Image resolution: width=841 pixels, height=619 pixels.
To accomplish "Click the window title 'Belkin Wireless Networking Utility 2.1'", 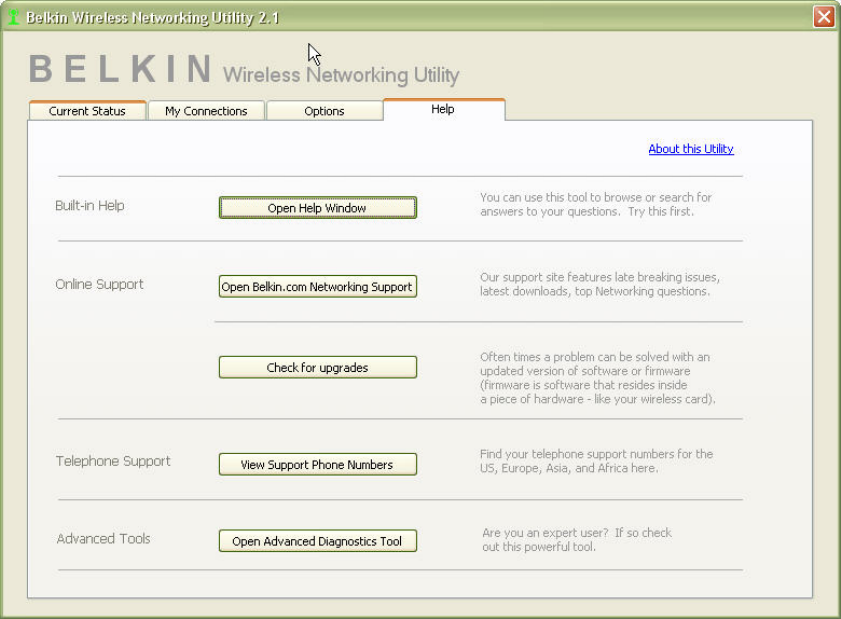I will 153,18.
